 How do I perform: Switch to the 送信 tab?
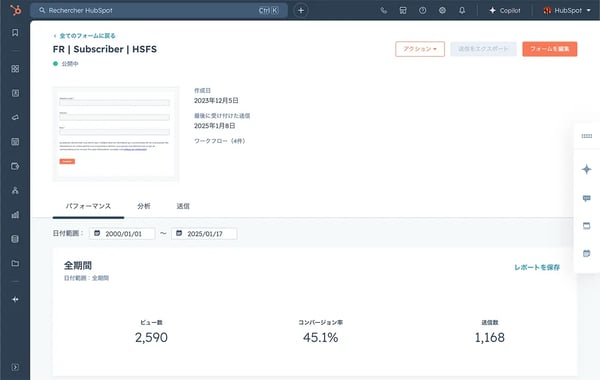pyautogui.click(x=183, y=206)
